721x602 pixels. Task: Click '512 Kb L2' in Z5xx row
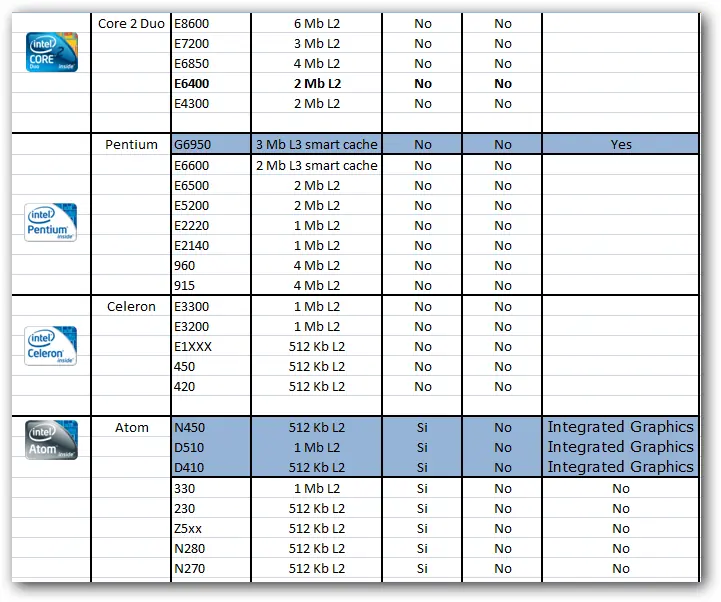(x=317, y=528)
